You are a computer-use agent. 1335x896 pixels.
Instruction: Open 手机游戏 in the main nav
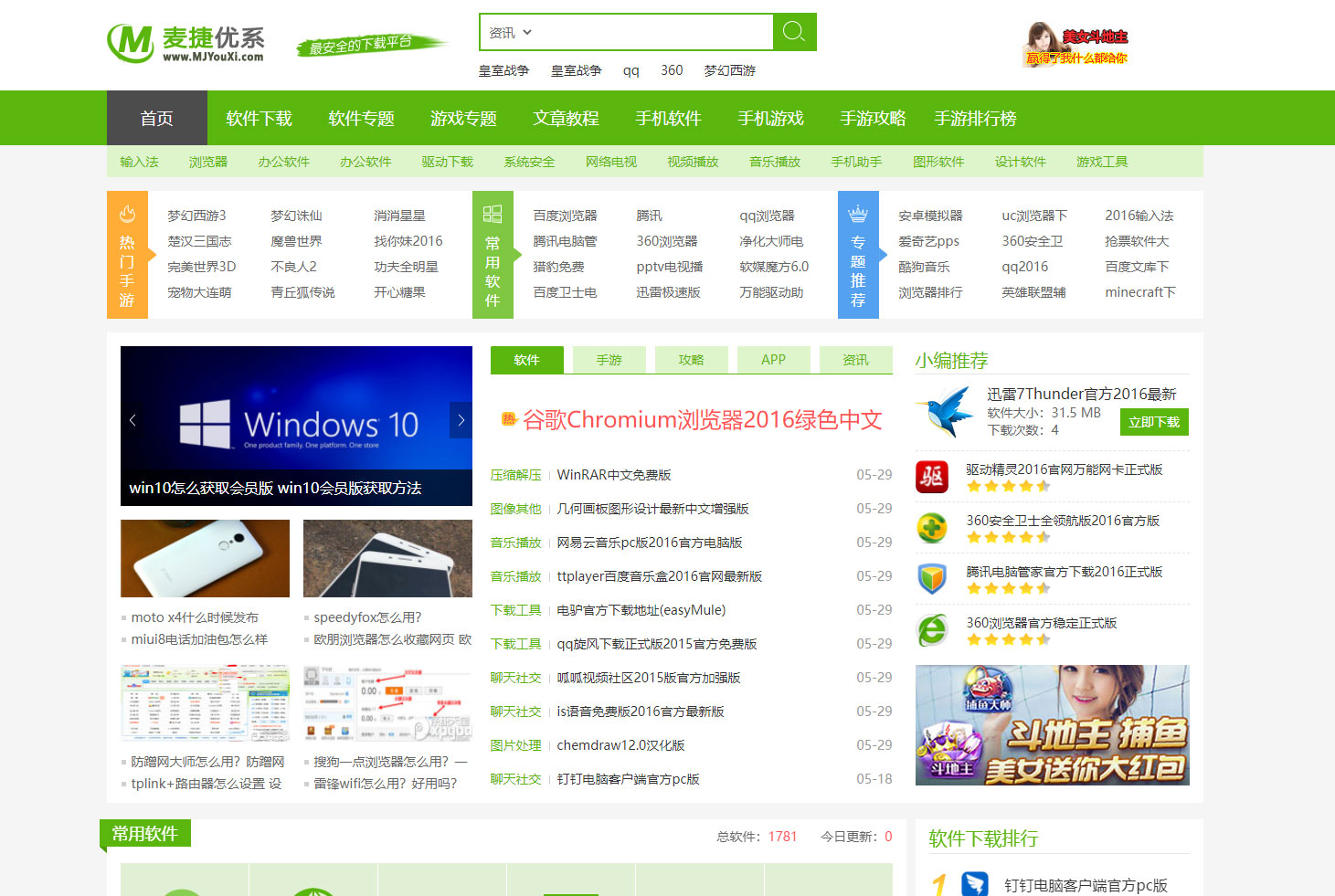[x=771, y=118]
